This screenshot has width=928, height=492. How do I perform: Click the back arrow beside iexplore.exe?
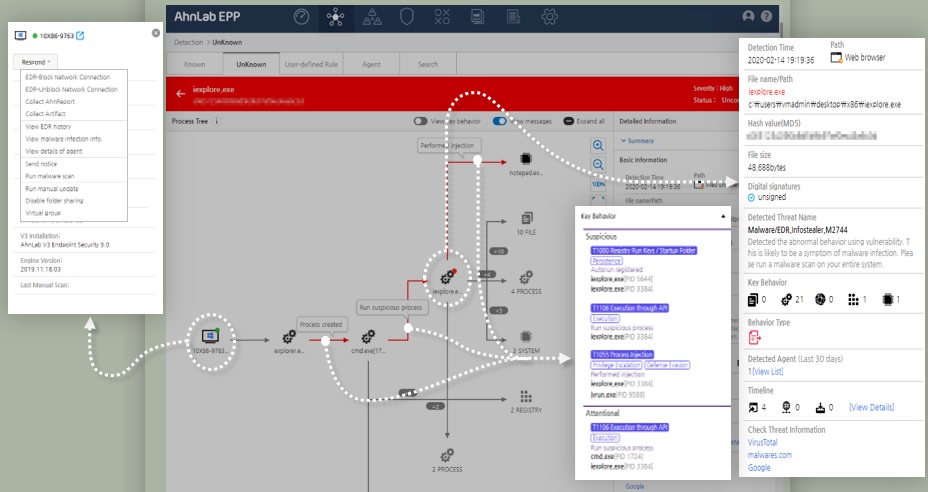coord(181,94)
